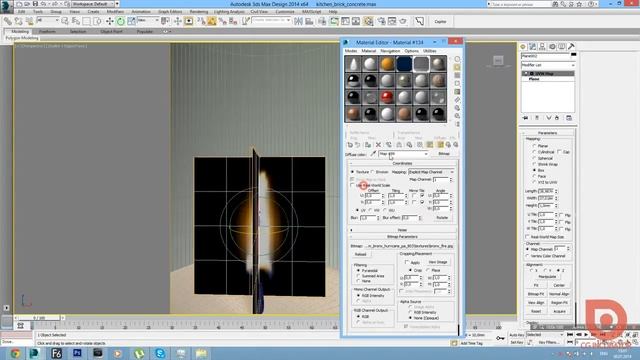Open Utilities menu in Material Editor
The height and width of the screenshot is (360, 640).
(x=429, y=51)
